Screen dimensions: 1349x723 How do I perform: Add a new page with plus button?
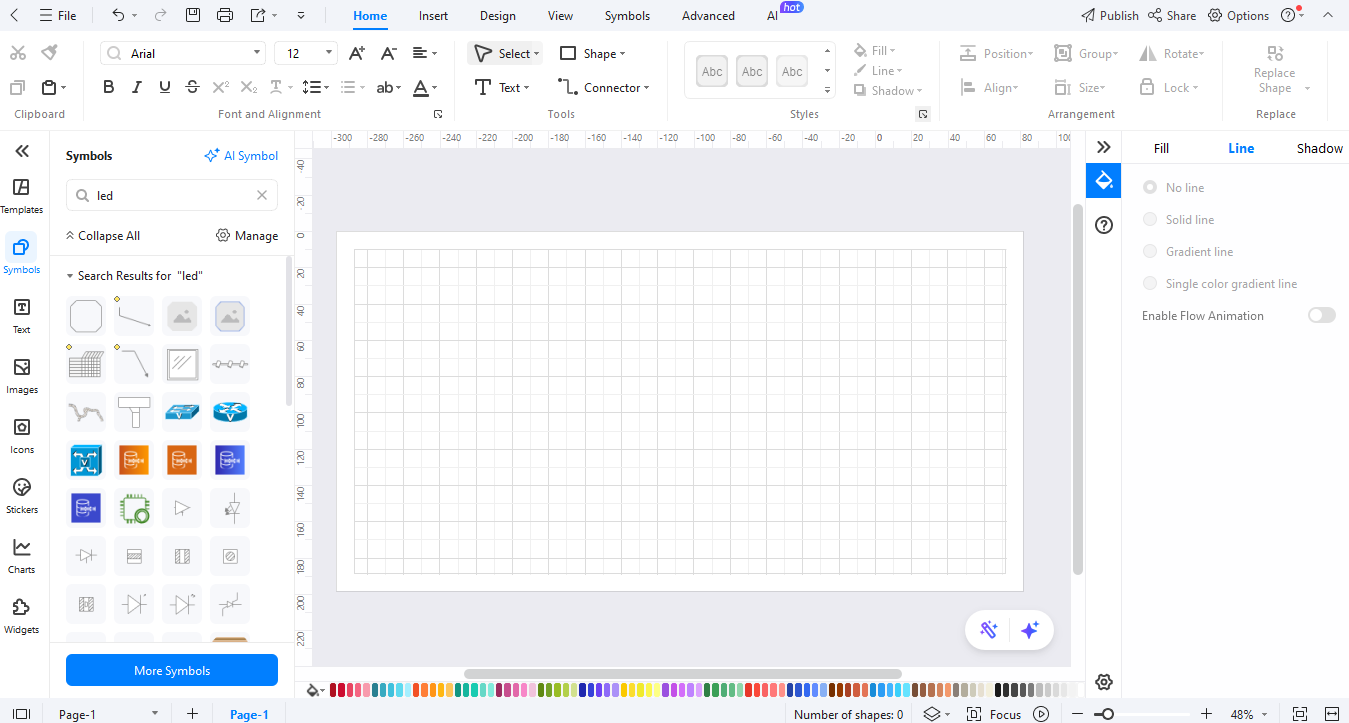tap(192, 714)
